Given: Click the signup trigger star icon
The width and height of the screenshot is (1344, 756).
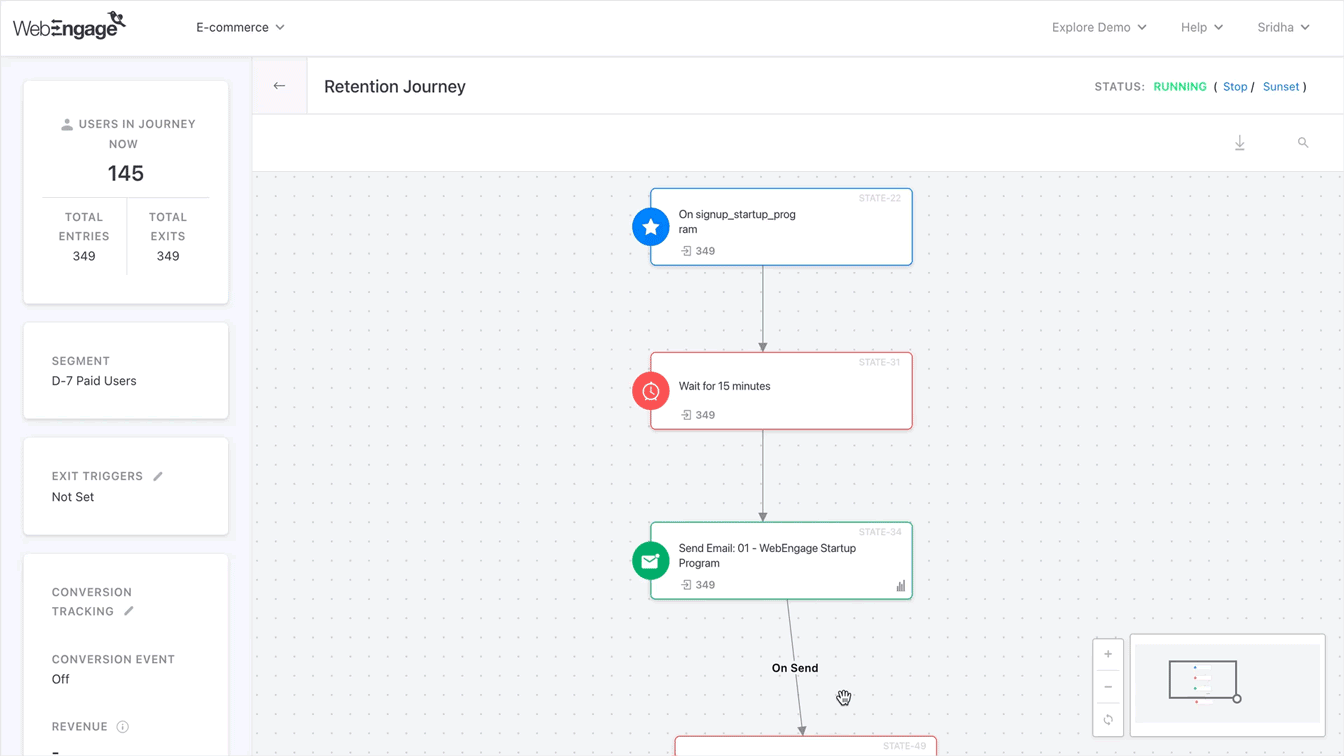Looking at the screenshot, I should 651,226.
